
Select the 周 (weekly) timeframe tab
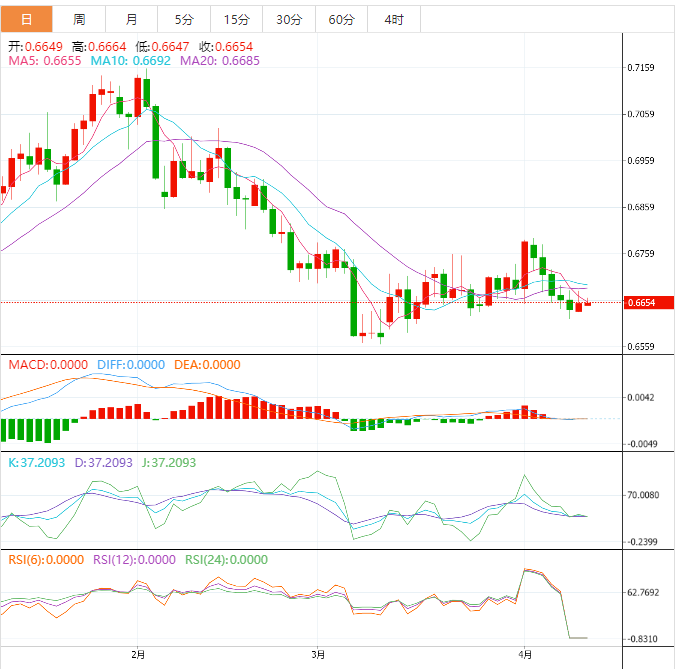coord(79,19)
